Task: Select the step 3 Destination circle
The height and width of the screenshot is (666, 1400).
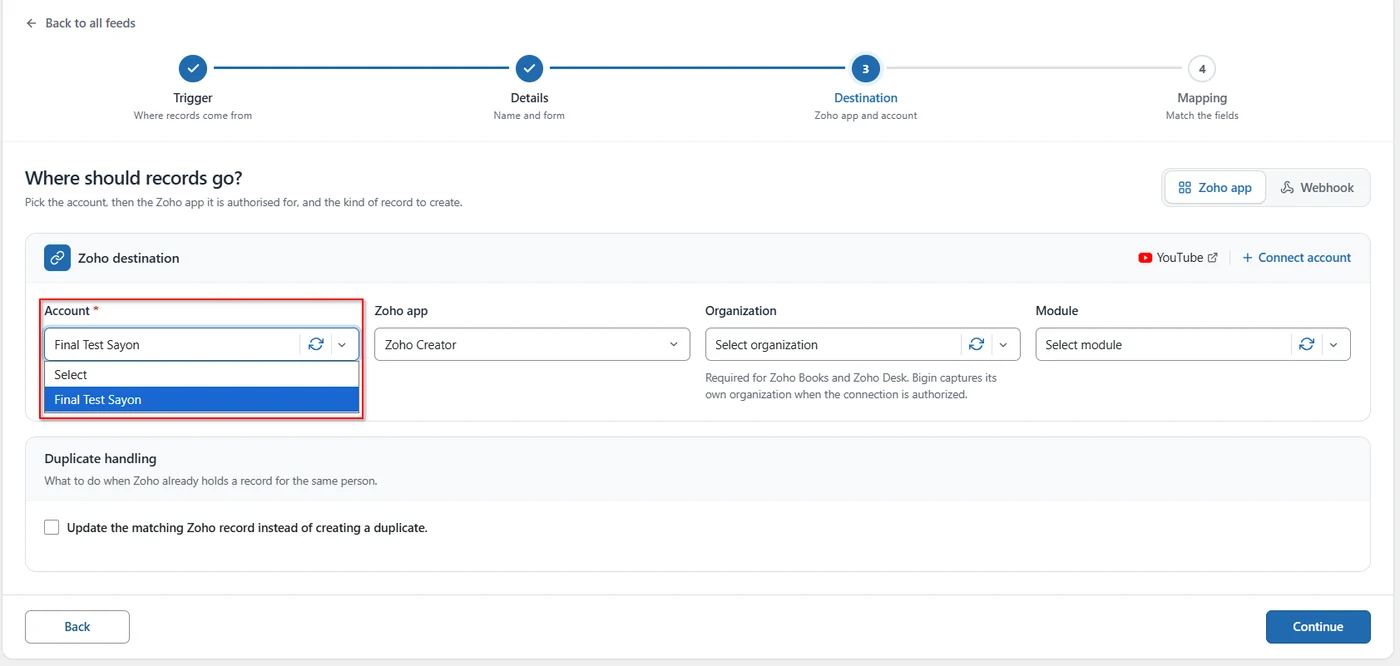Action: [865, 69]
